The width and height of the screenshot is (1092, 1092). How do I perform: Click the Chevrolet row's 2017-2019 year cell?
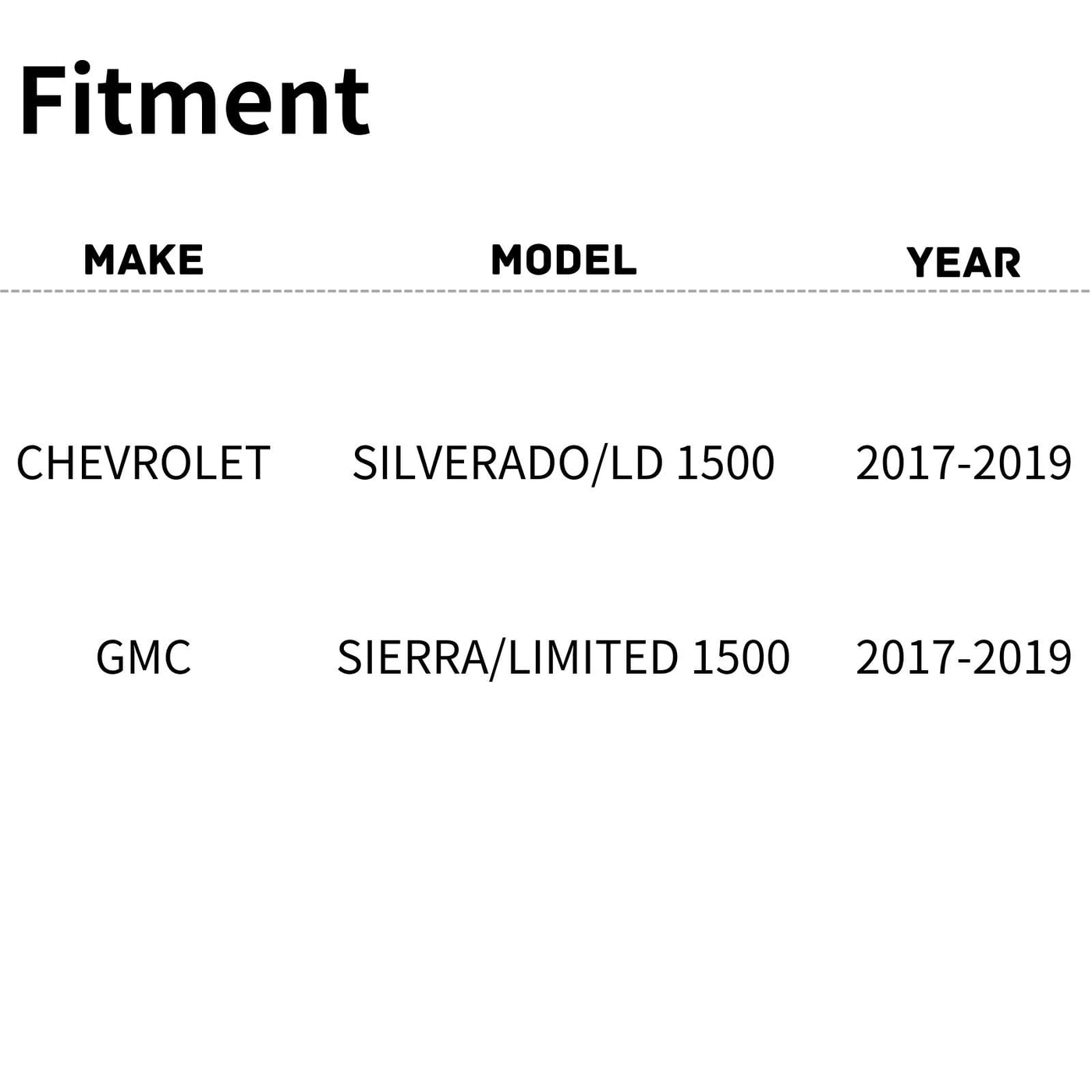(963, 463)
